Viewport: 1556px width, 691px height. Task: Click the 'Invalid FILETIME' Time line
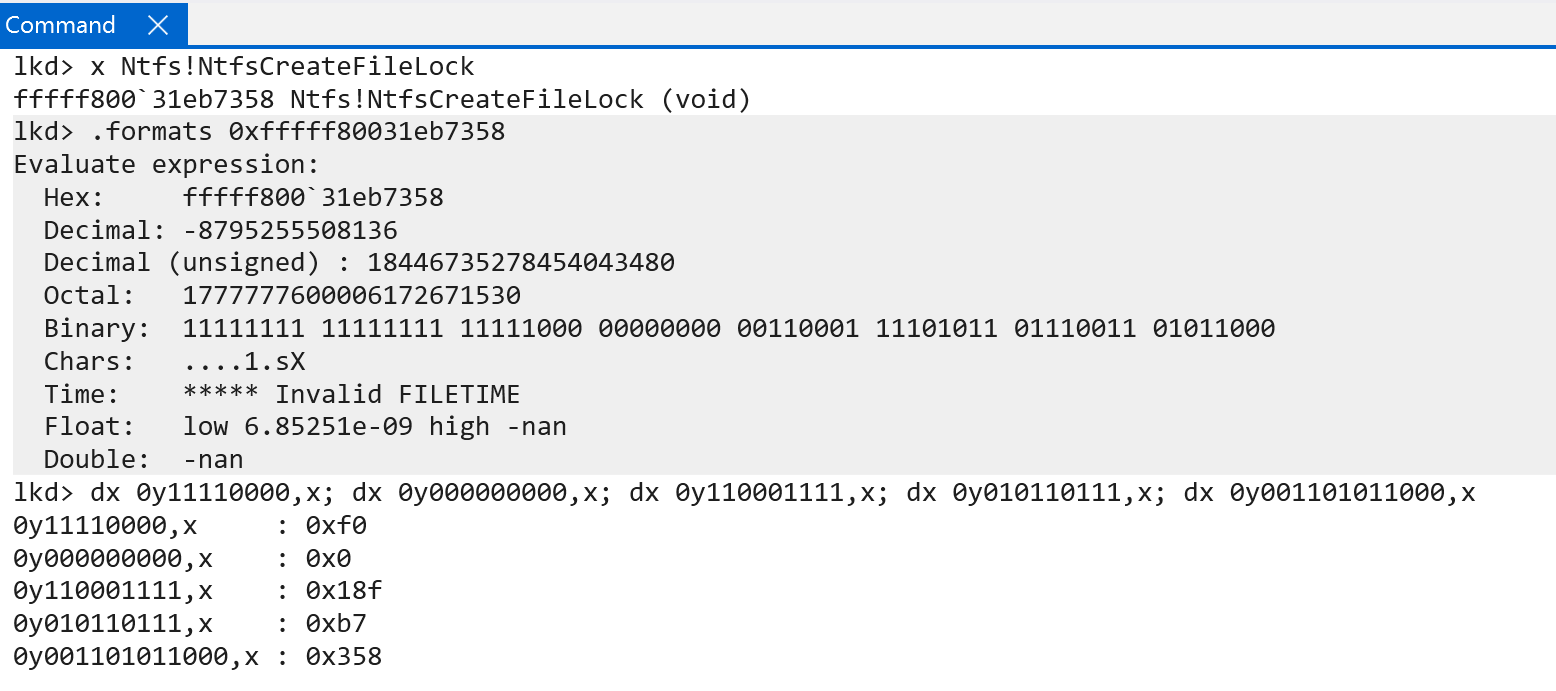click(351, 395)
